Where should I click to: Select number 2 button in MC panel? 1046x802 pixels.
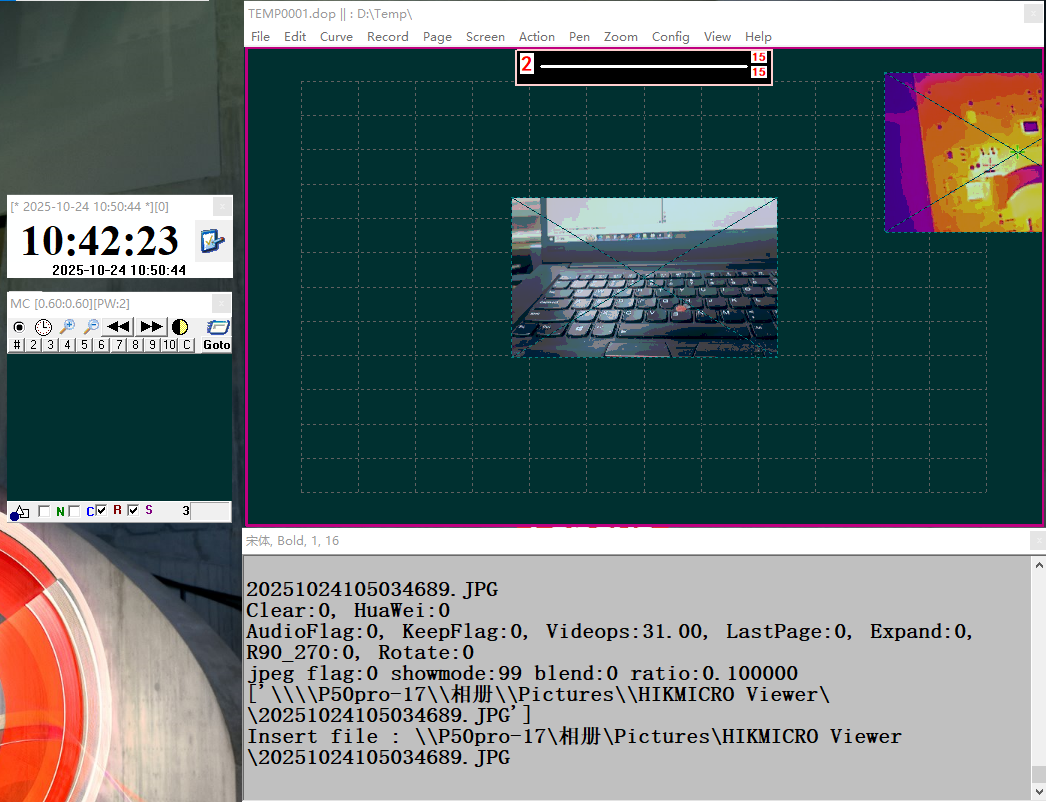click(x=33, y=345)
